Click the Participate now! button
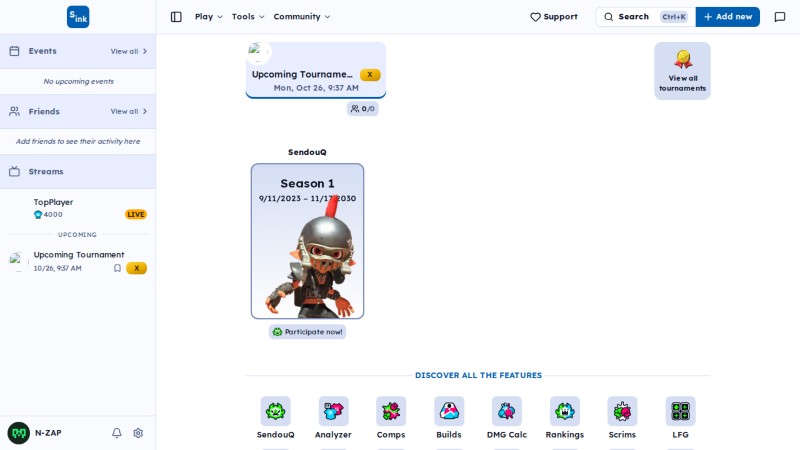This screenshot has height=450, width=800. [308, 332]
